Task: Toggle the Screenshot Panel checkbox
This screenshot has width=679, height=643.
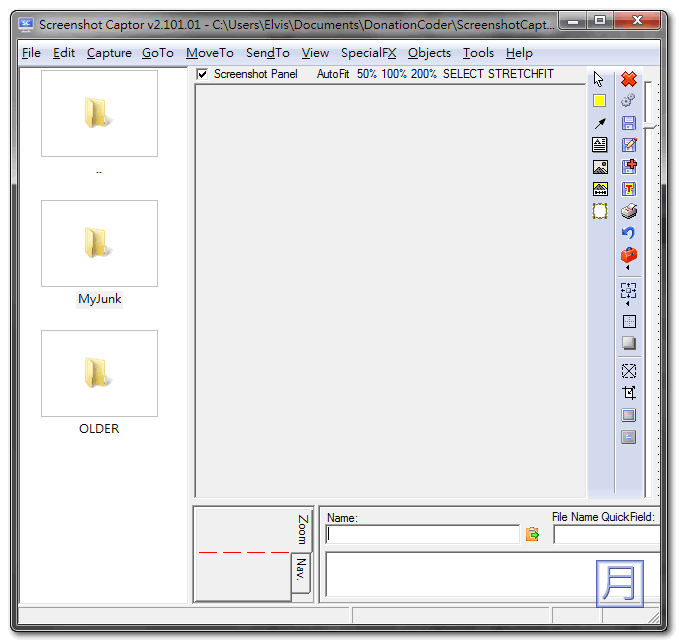Action: coord(203,74)
